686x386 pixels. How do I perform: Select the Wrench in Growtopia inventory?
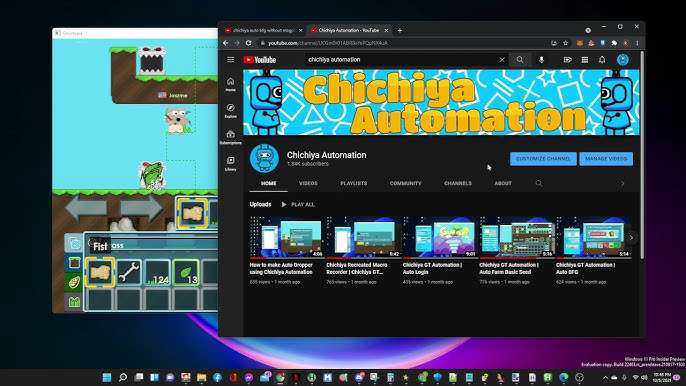129,272
